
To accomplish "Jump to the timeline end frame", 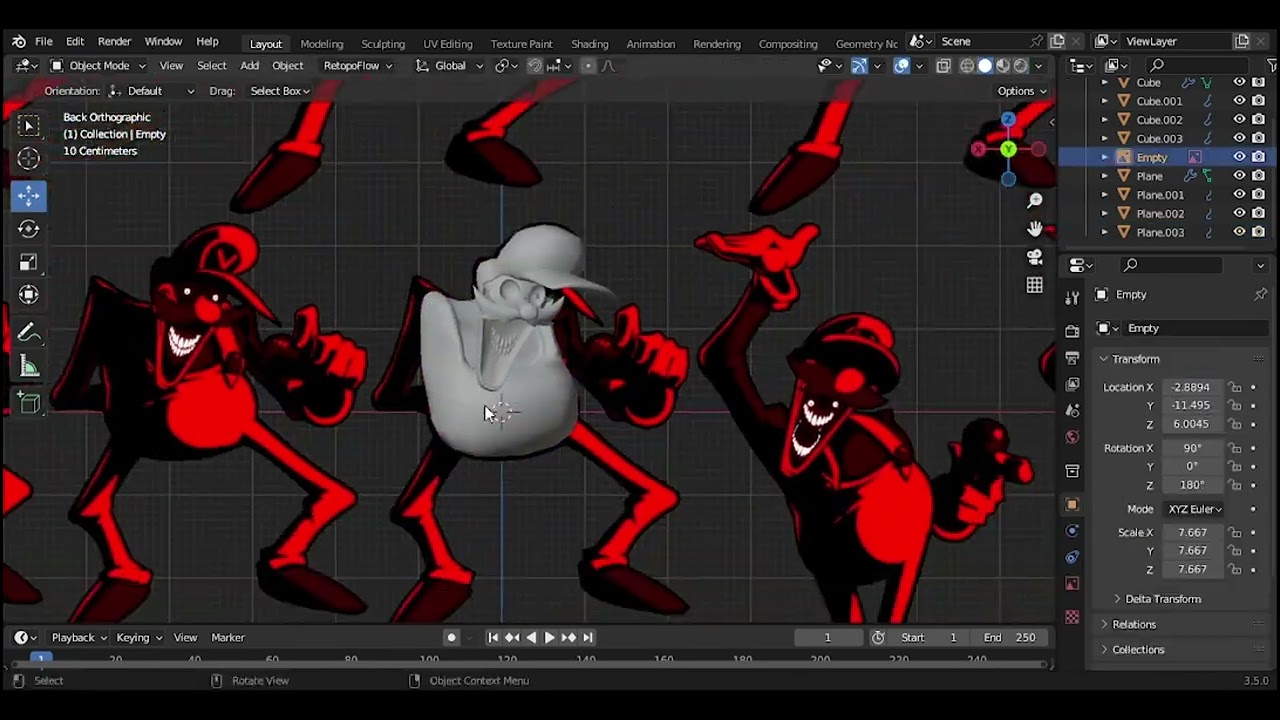I will coord(588,637).
